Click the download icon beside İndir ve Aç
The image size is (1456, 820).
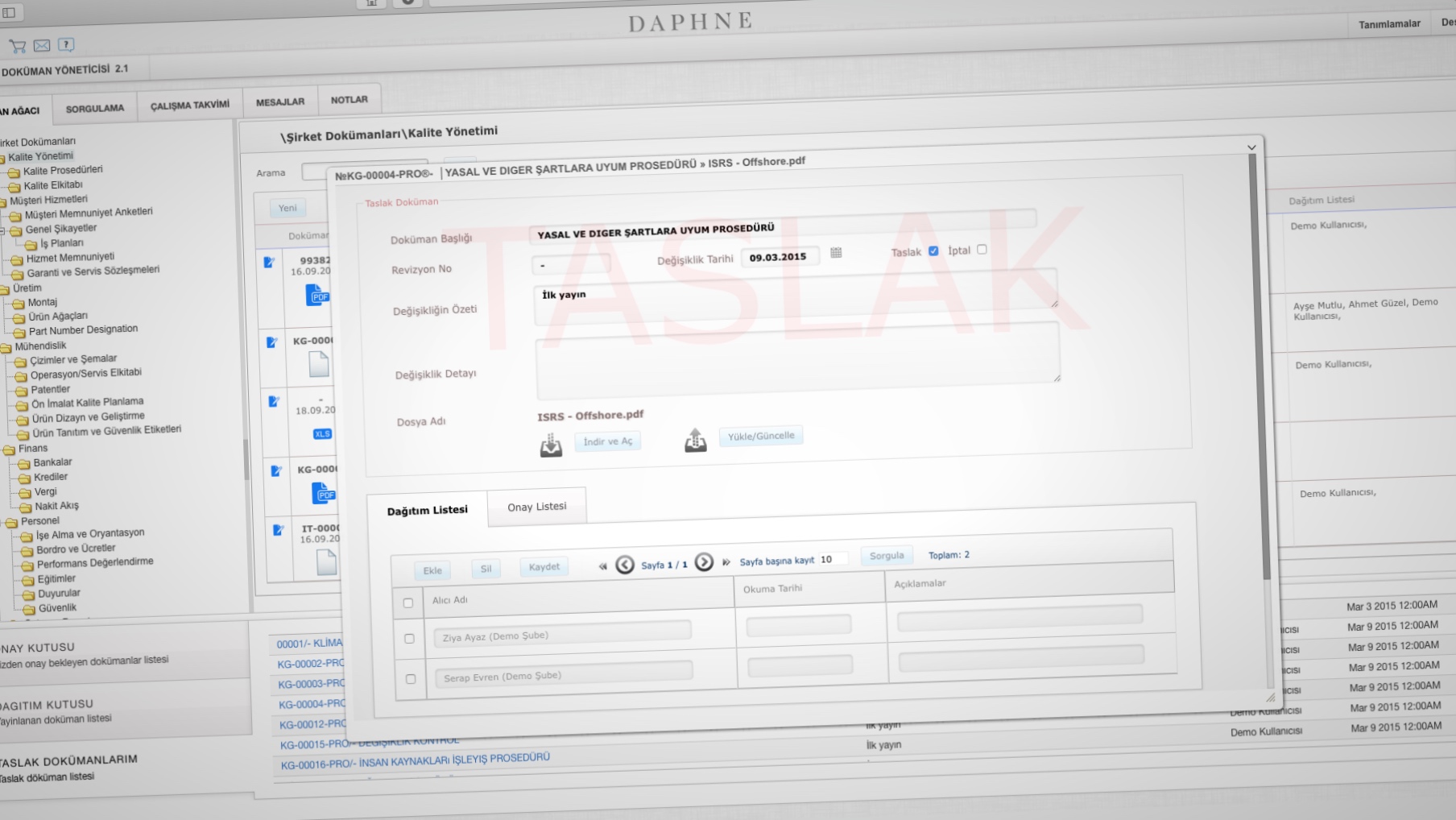pyautogui.click(x=551, y=445)
